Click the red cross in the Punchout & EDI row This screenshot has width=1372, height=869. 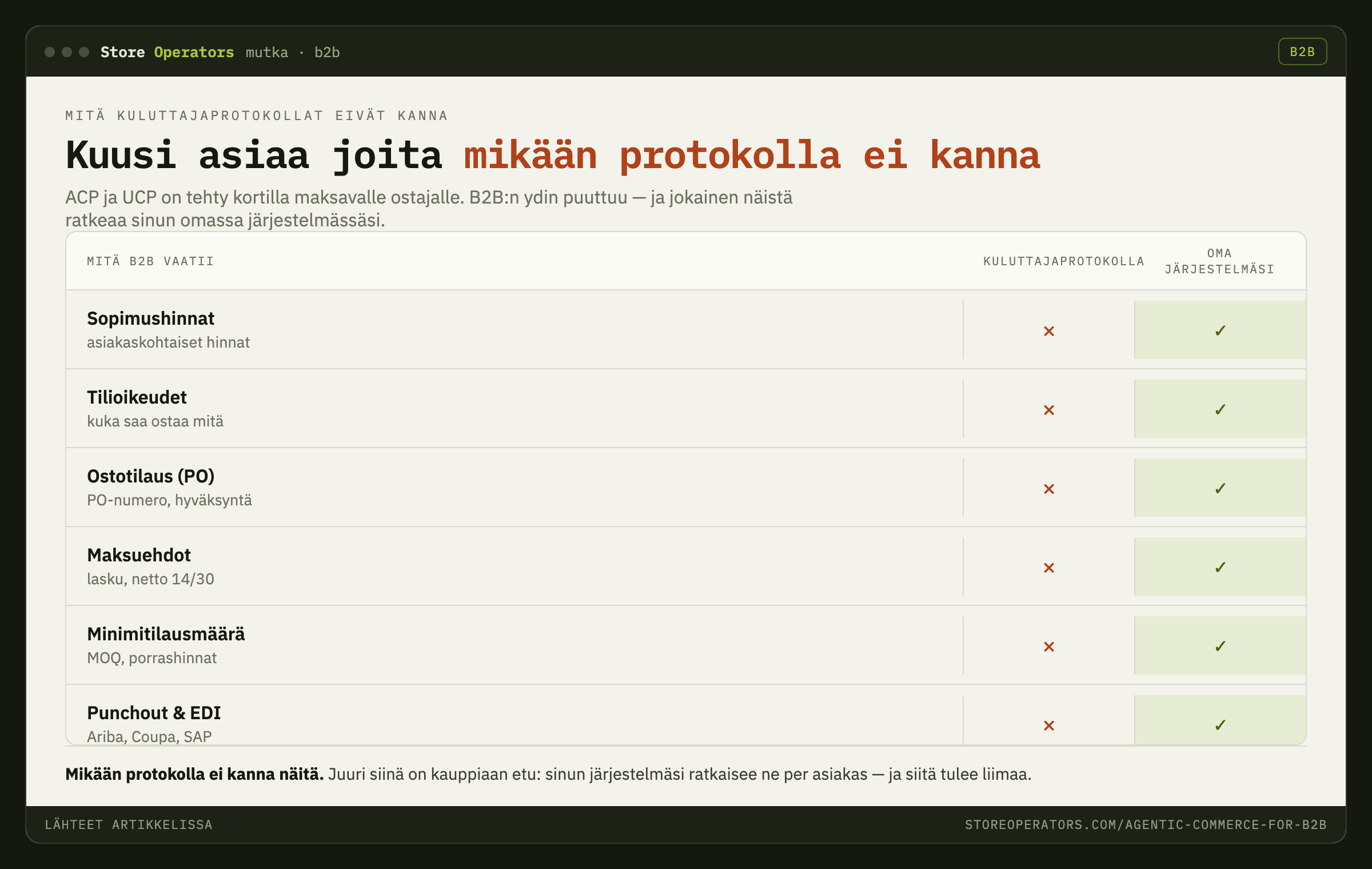(1049, 726)
